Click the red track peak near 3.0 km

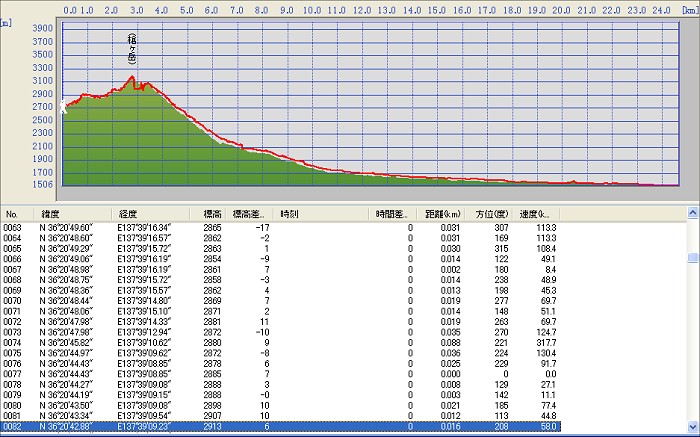coord(132,77)
